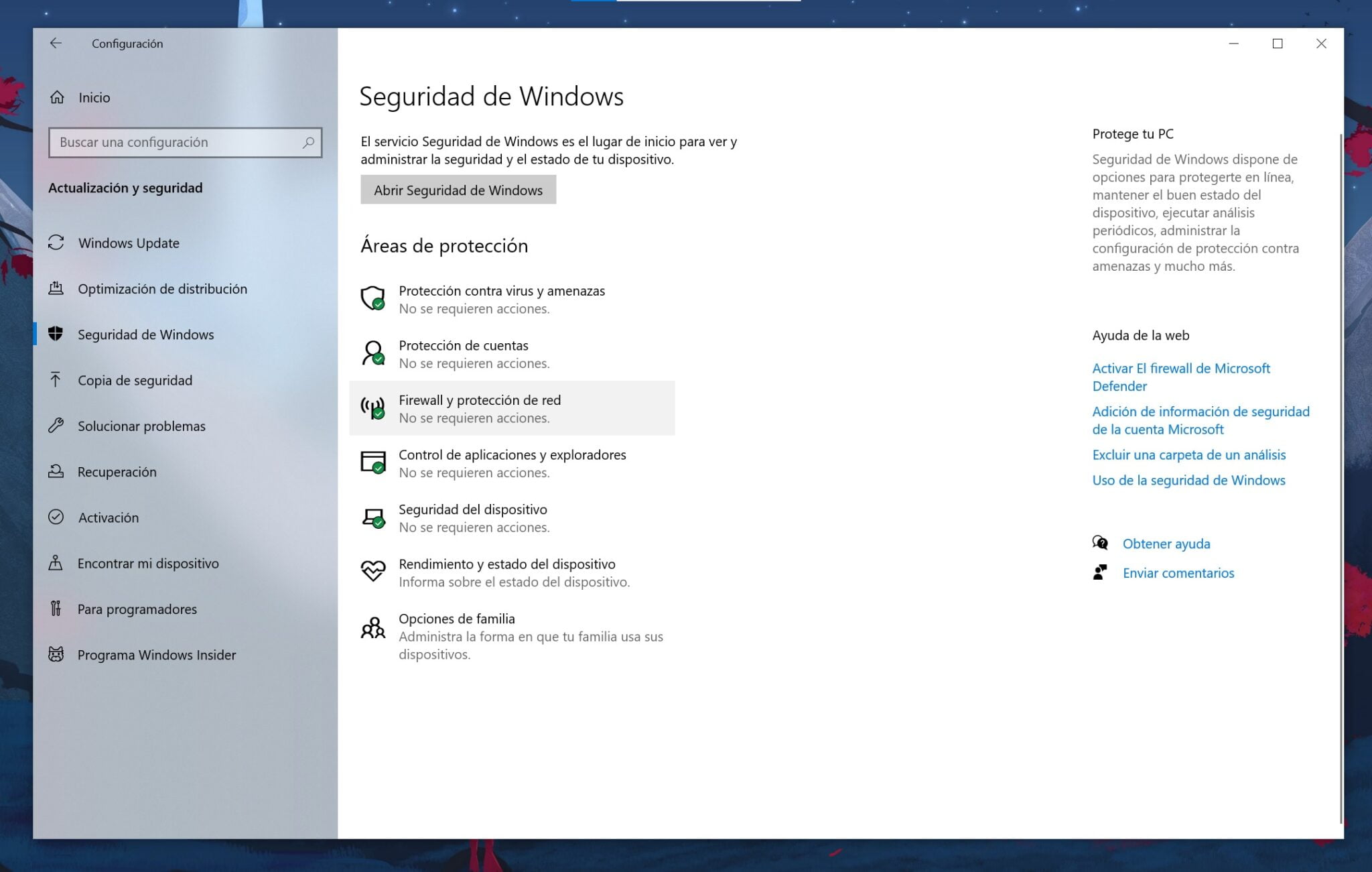The width and height of the screenshot is (1372, 872).
Task: Click the search magnifier icon
Action: [308, 142]
